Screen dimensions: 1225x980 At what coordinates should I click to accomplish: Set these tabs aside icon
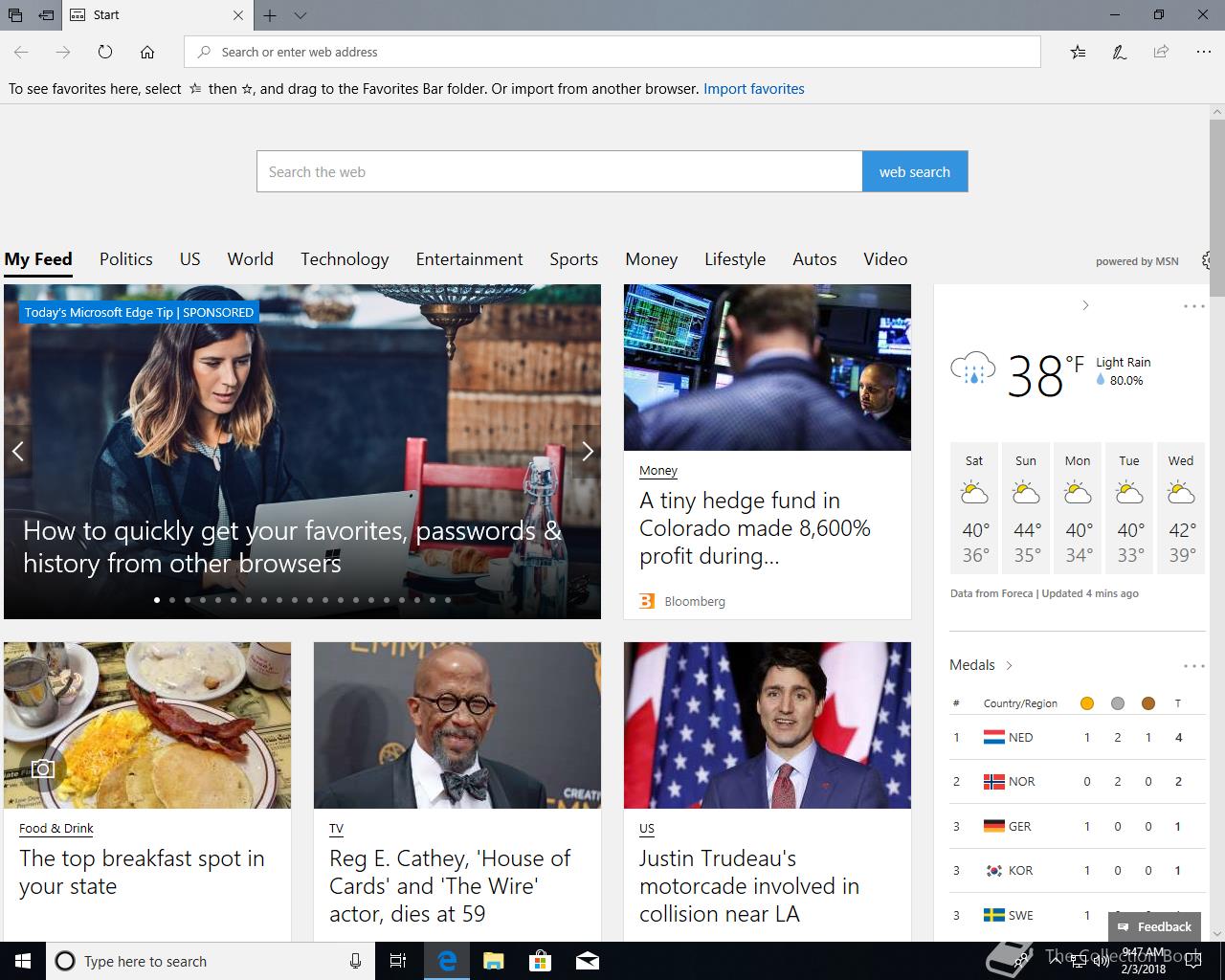click(x=46, y=15)
